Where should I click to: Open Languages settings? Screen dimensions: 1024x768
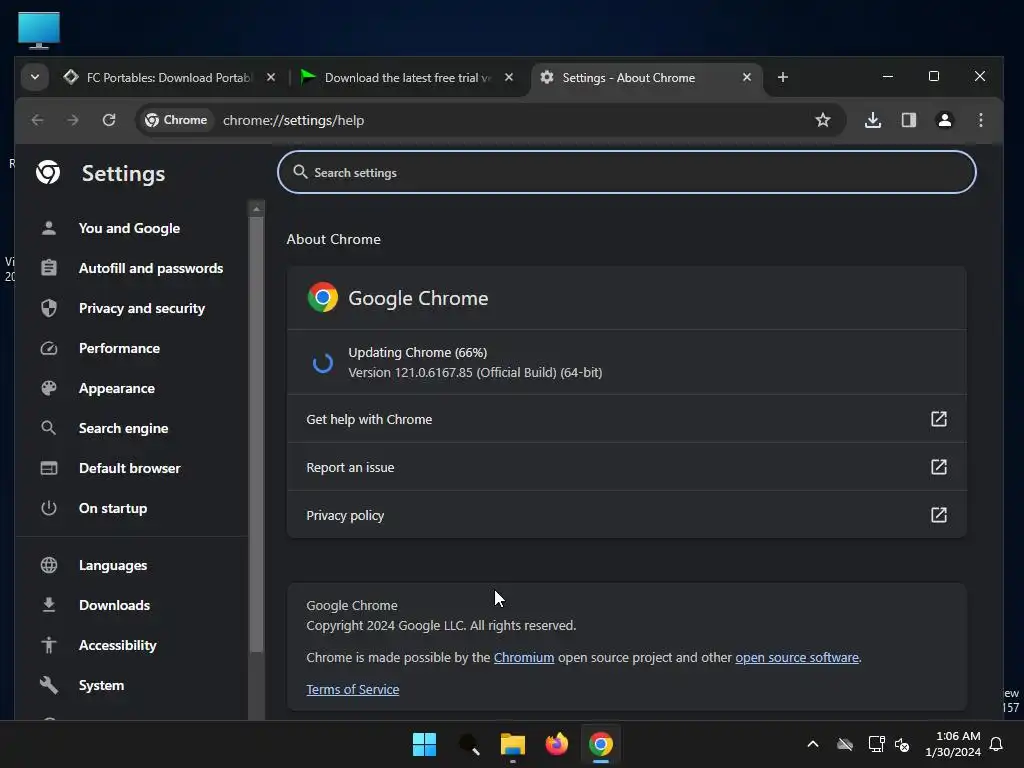click(113, 565)
